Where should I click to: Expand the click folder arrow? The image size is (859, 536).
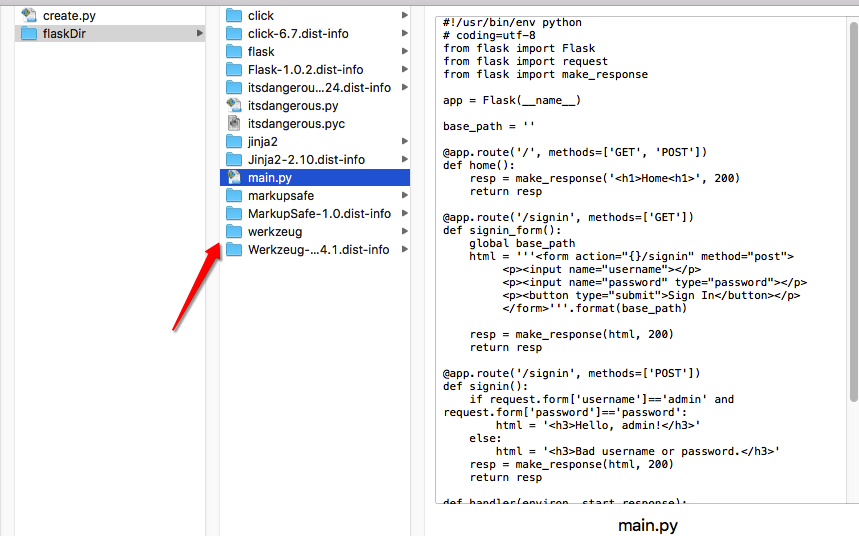click(x=404, y=15)
